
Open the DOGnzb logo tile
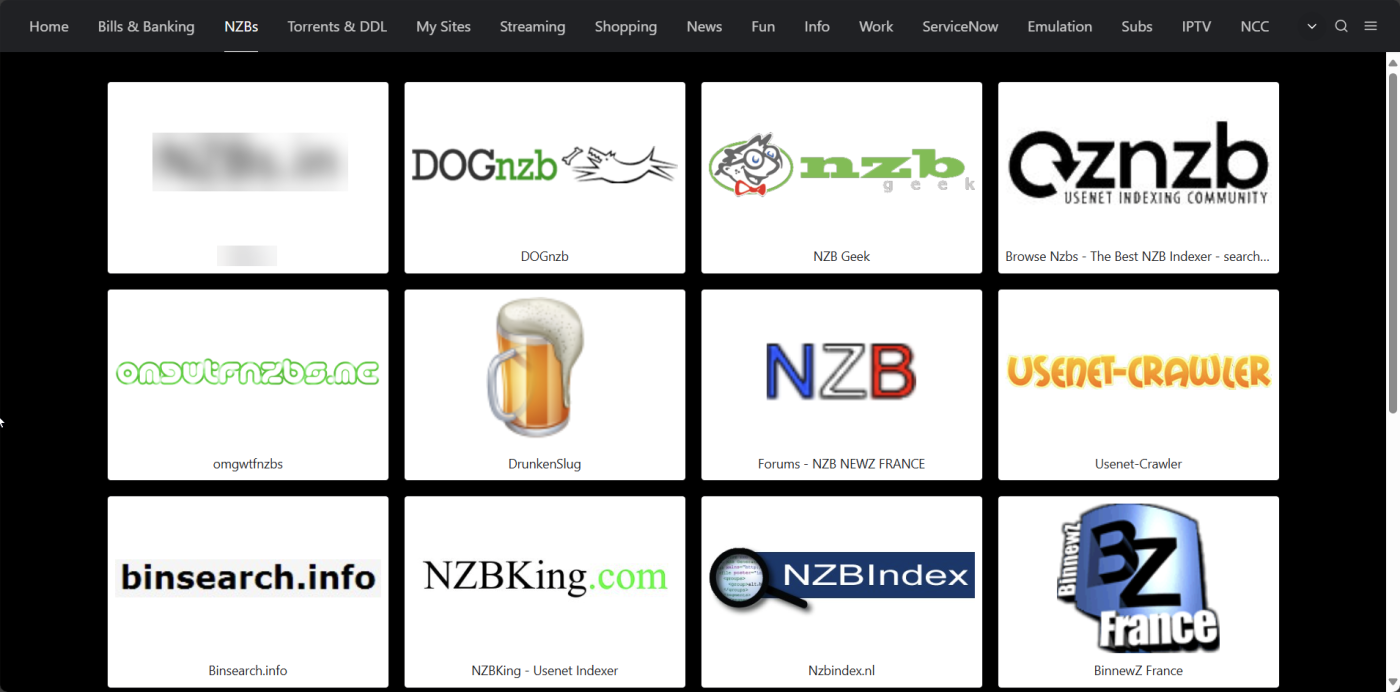(545, 164)
